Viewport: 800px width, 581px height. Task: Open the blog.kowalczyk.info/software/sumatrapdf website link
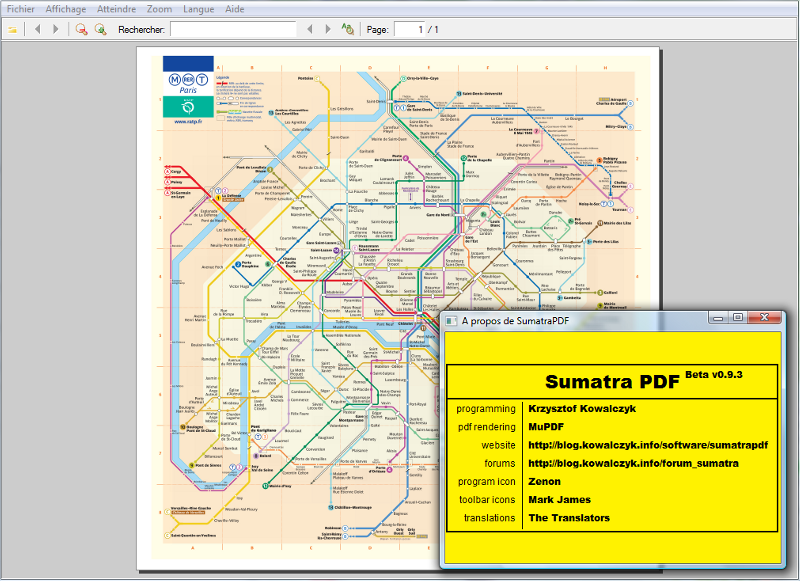(x=648, y=445)
